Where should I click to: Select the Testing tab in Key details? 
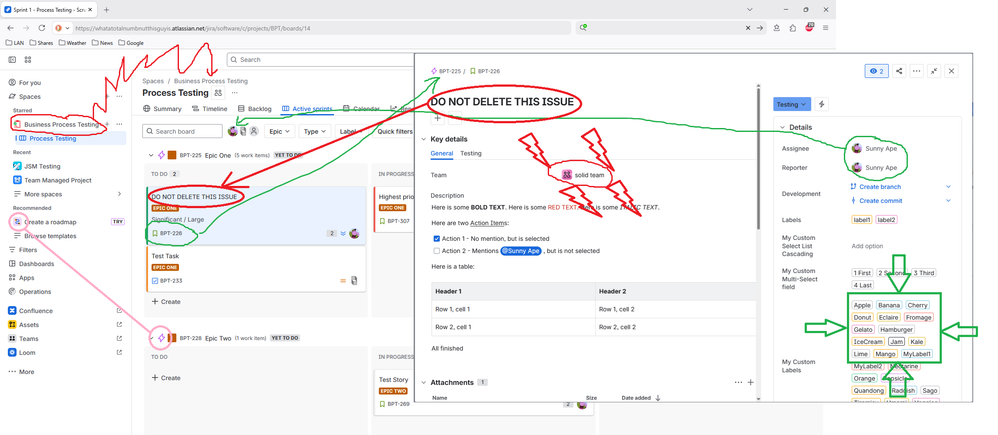471,153
